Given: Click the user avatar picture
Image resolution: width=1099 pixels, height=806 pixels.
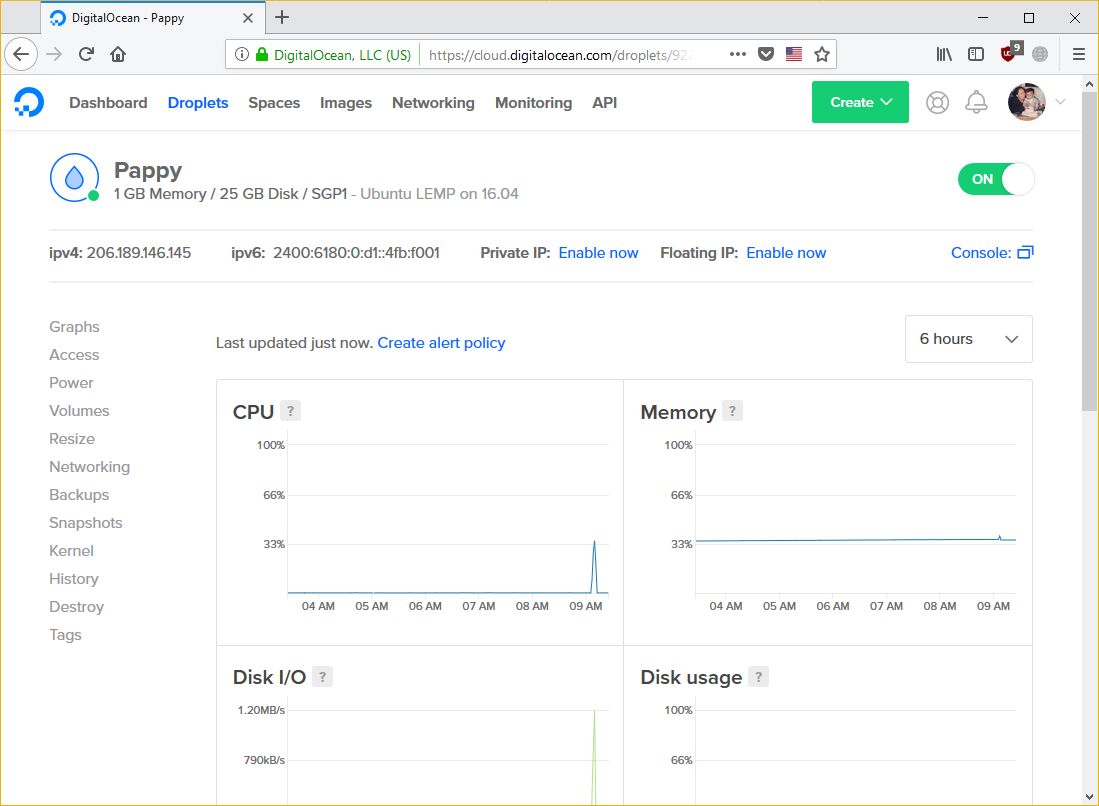Looking at the screenshot, I should (x=1026, y=102).
